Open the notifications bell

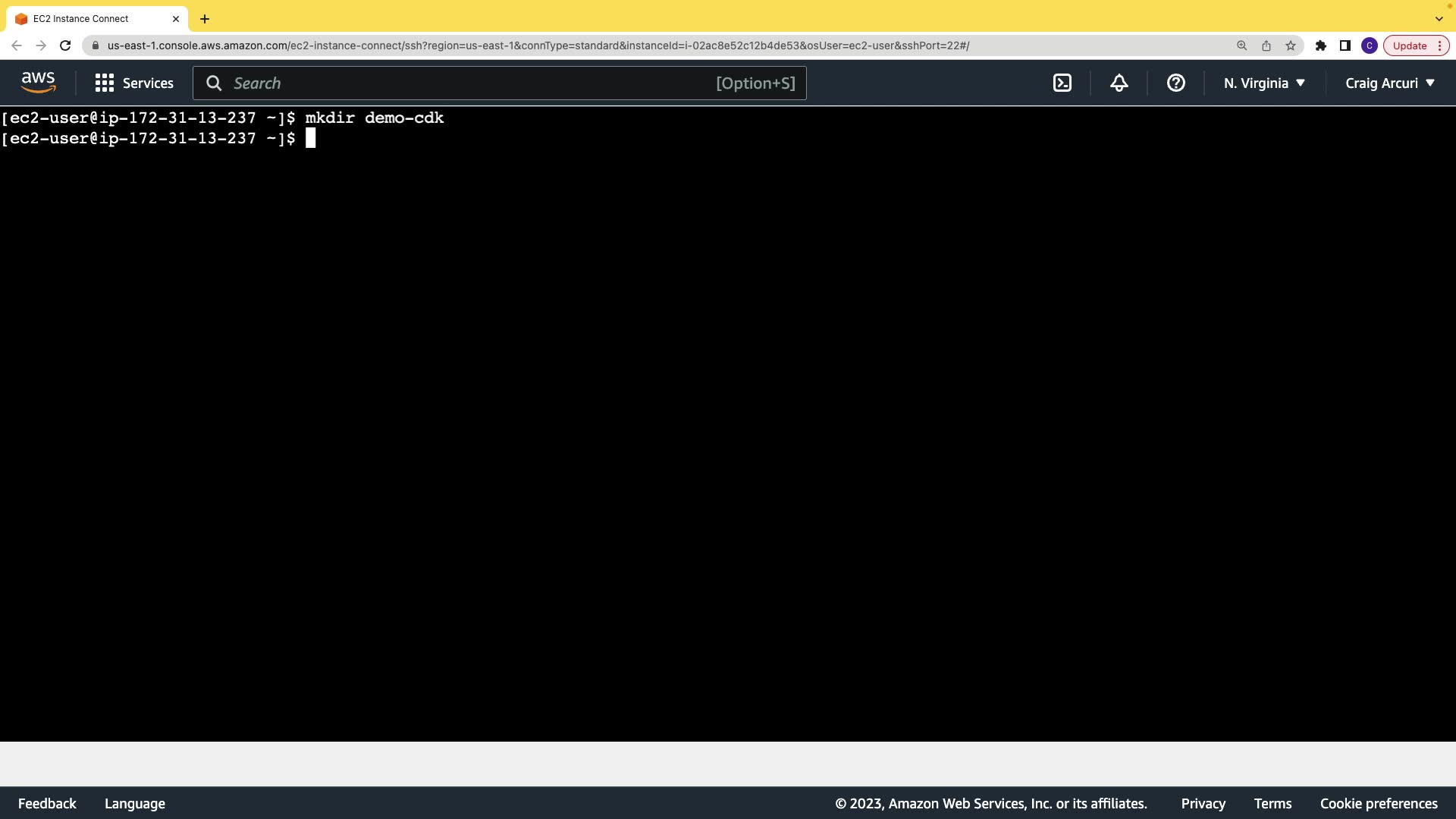point(1119,83)
